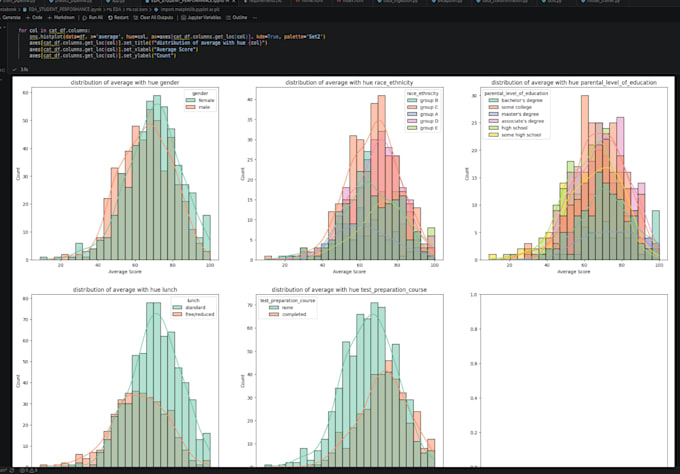Restart the notebook kernel
680x474 pixels.
(118, 18)
